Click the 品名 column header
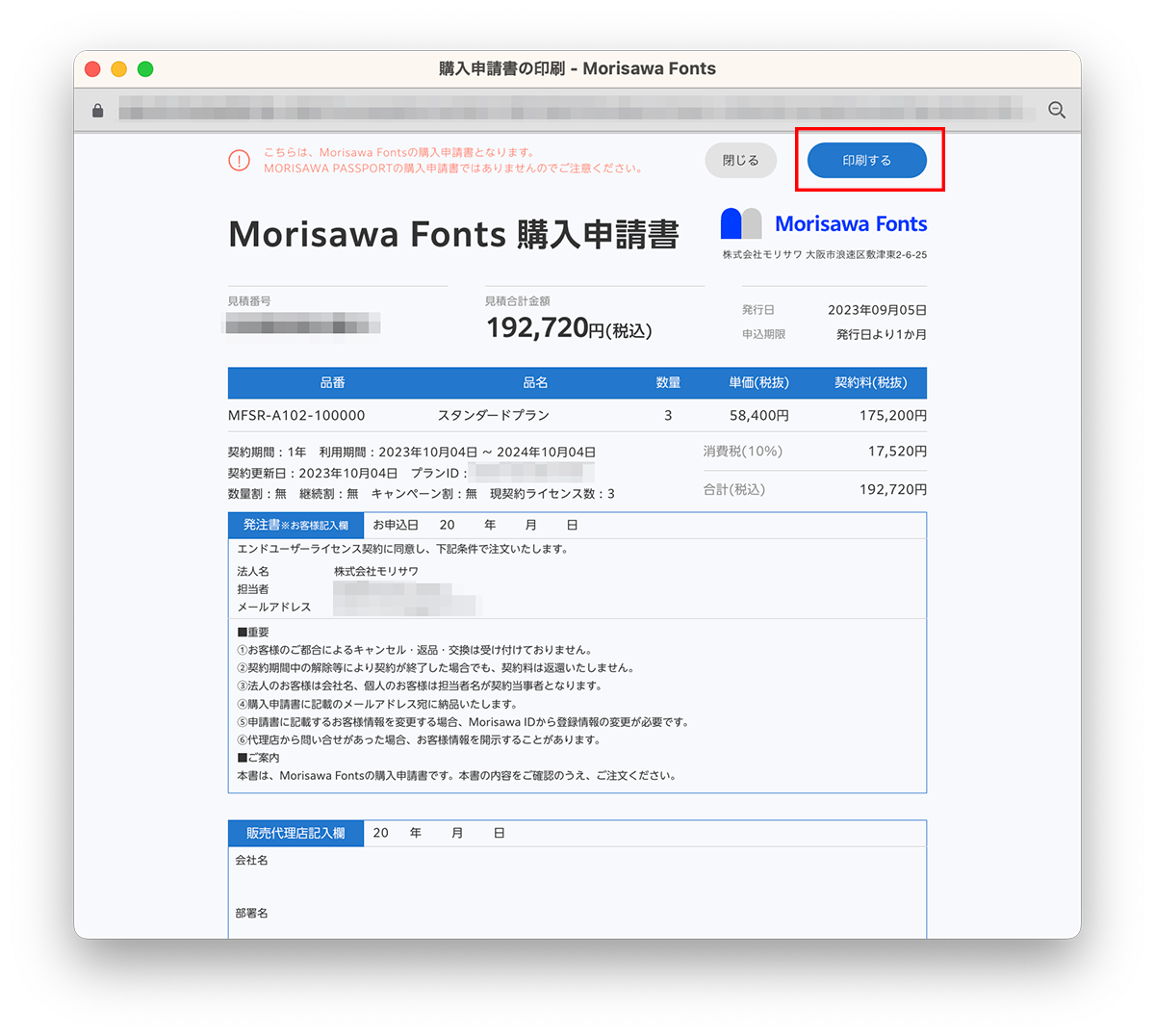1155x1036 pixels. pos(535,383)
